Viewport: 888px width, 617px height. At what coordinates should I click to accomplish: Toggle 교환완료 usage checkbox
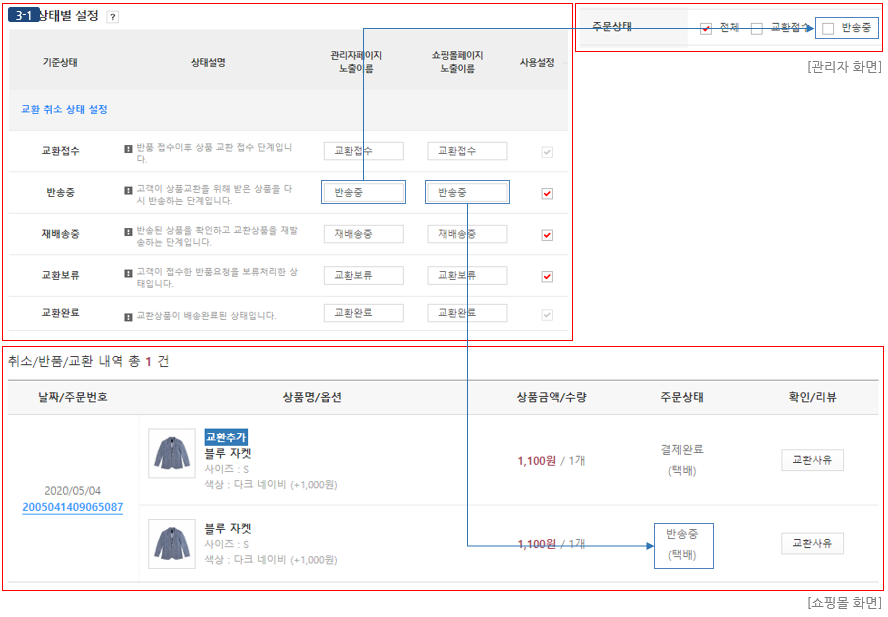pyautogui.click(x=547, y=314)
